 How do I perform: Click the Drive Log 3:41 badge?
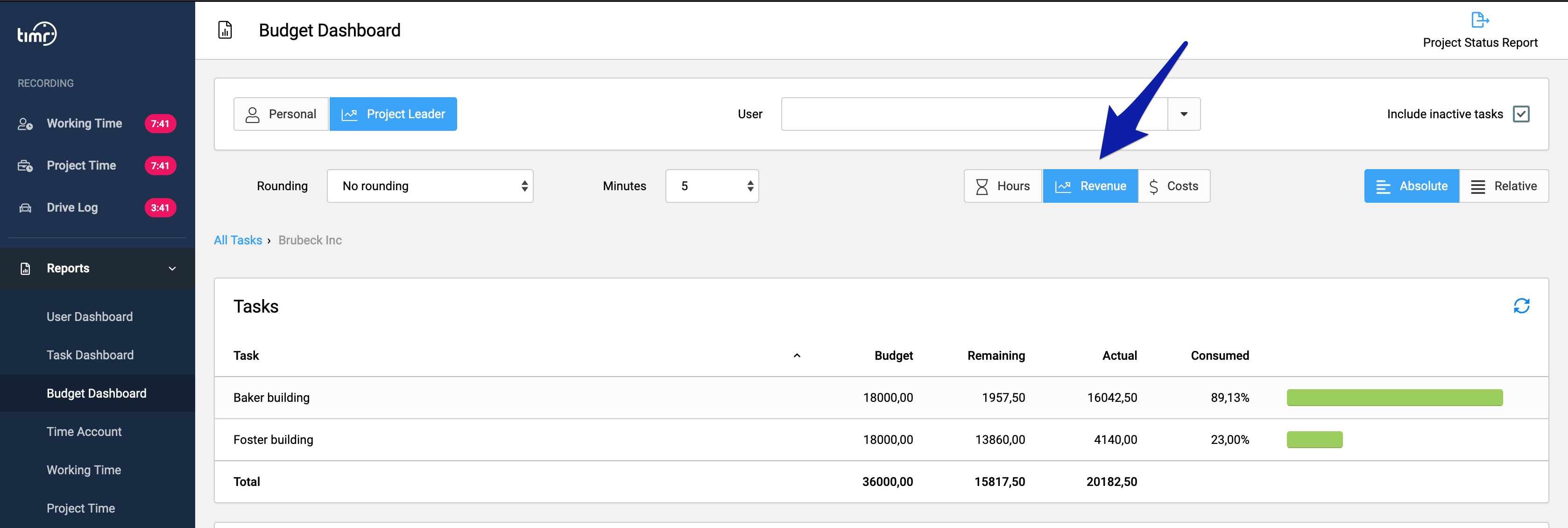tap(160, 208)
